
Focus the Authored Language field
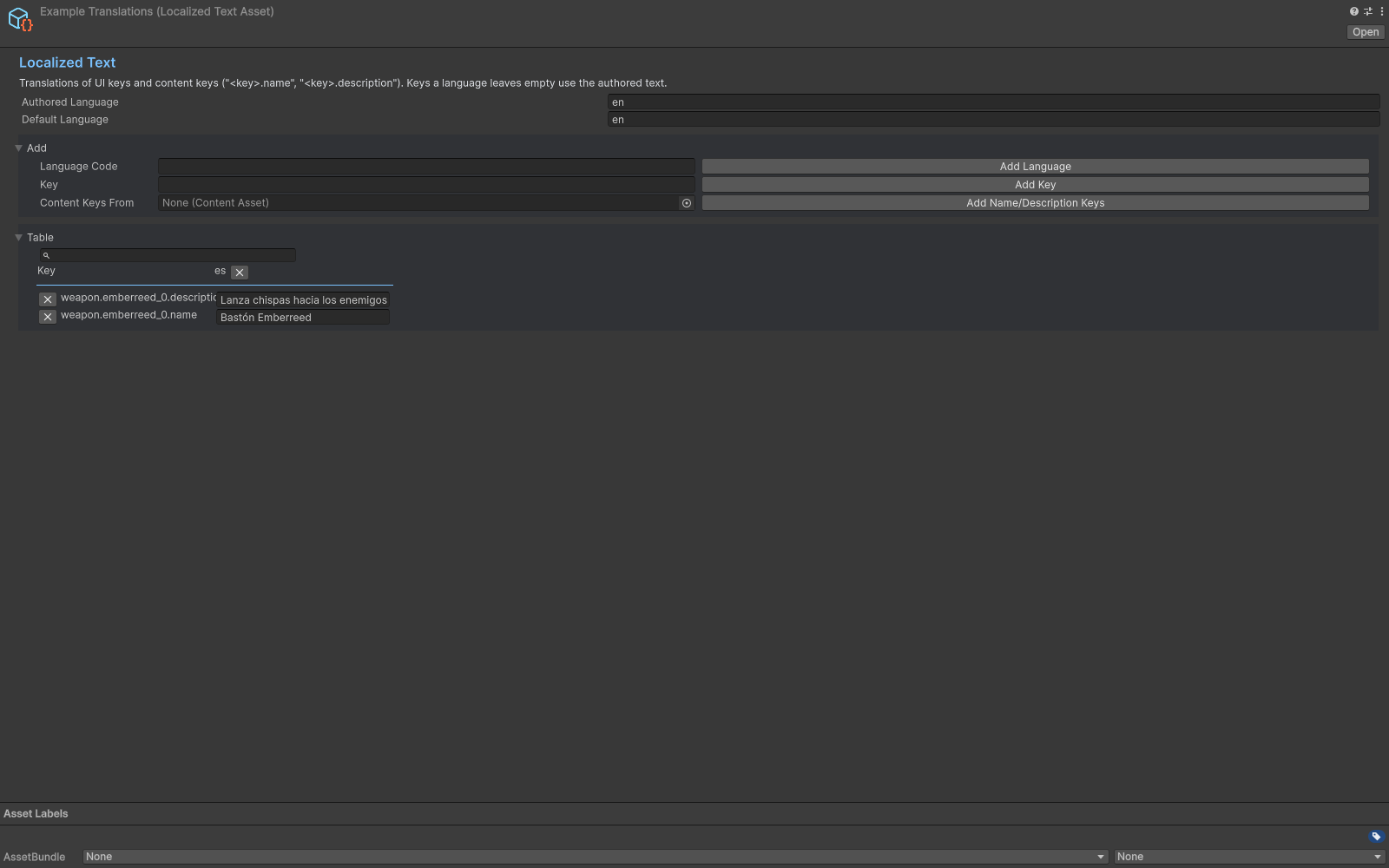click(x=993, y=102)
